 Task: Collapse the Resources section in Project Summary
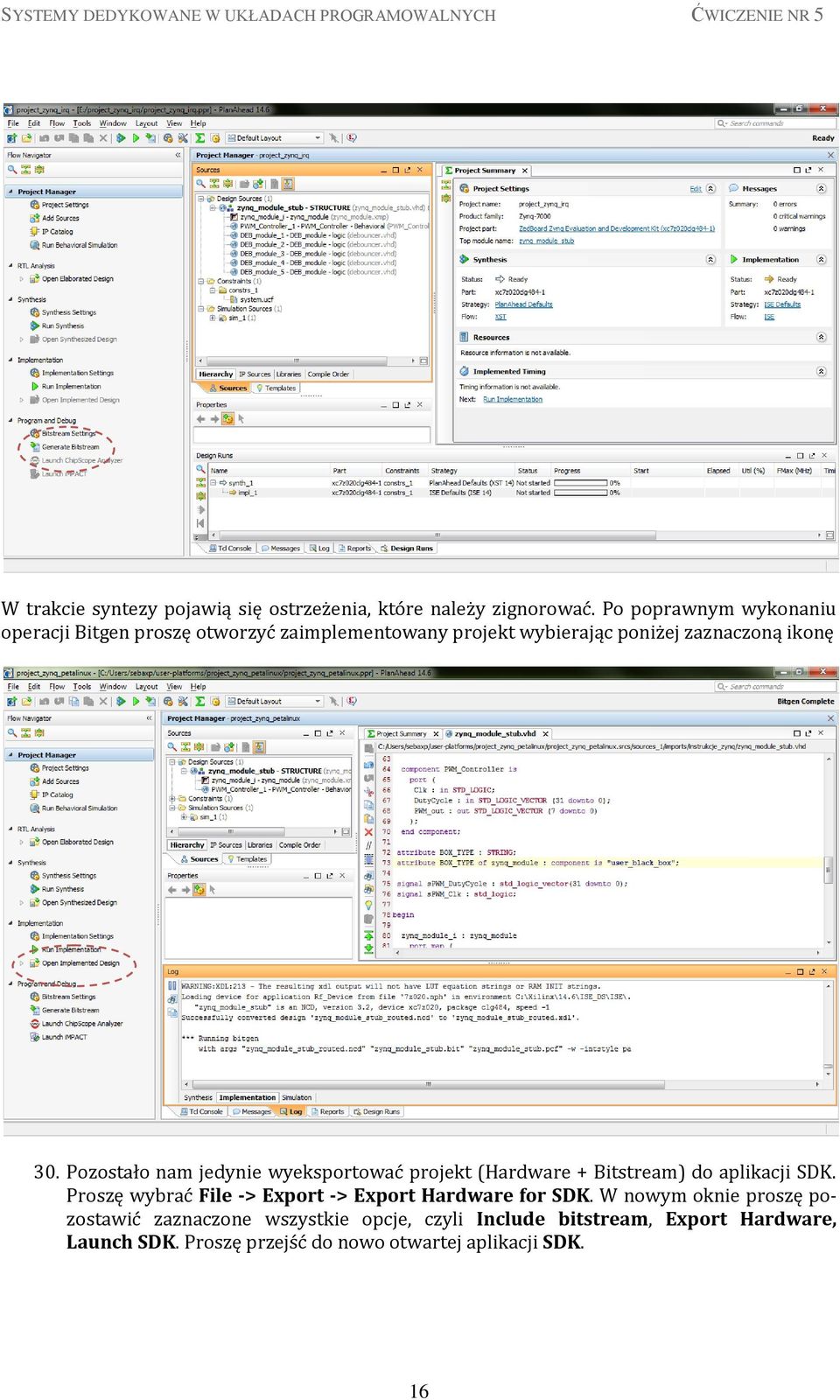(821, 337)
